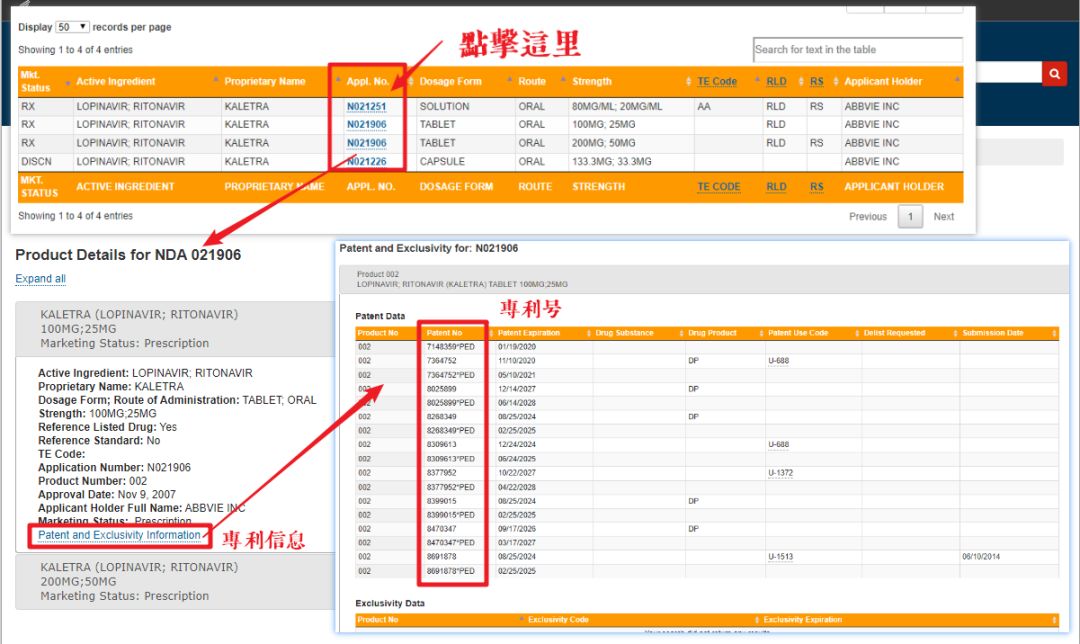Viewport: 1080px width, 644px height.
Task: Select the DISCN market status cell
Action: tap(37, 162)
